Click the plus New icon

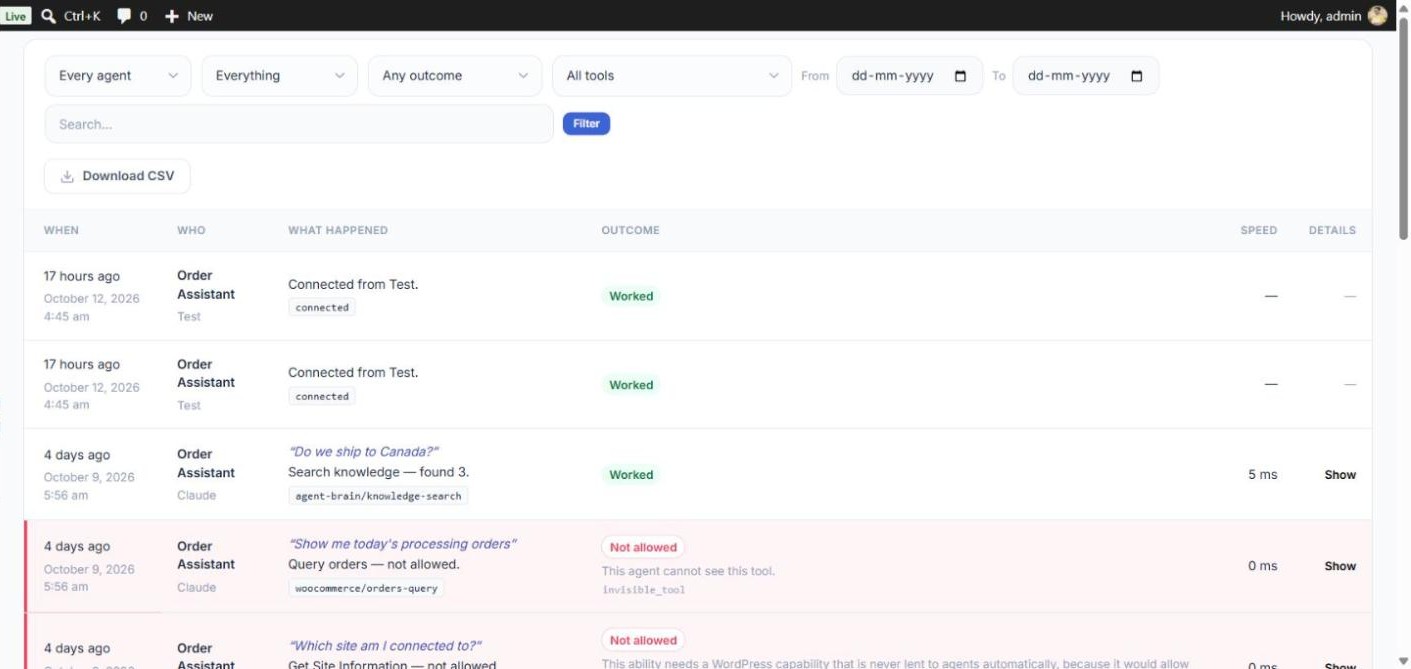172,16
